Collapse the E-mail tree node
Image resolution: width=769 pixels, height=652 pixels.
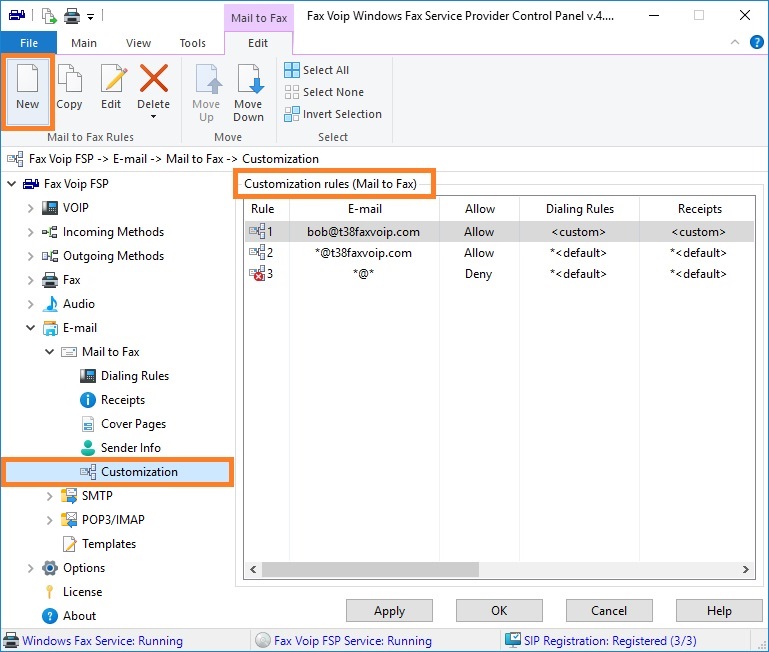click(30, 328)
